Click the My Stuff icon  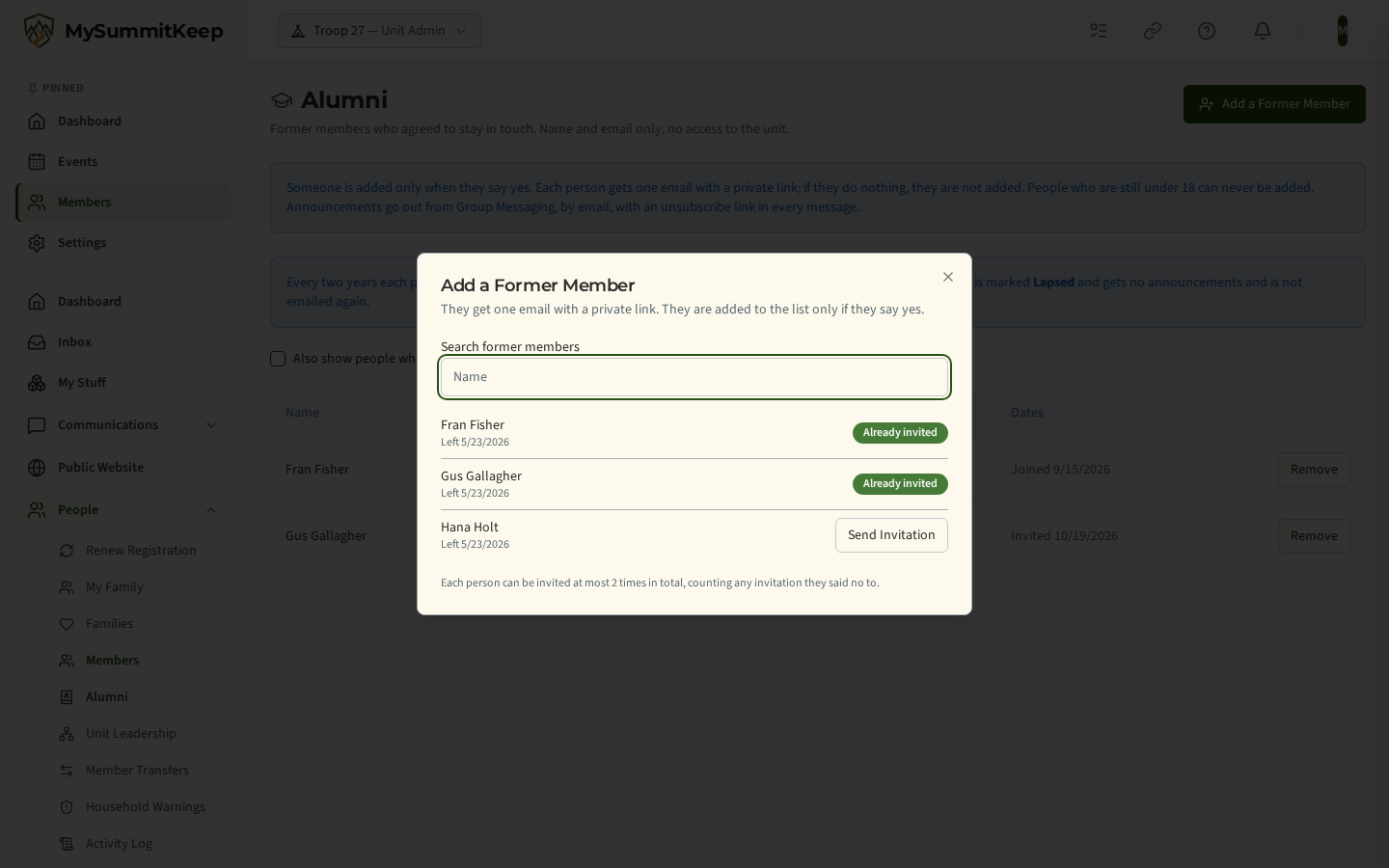point(37,383)
